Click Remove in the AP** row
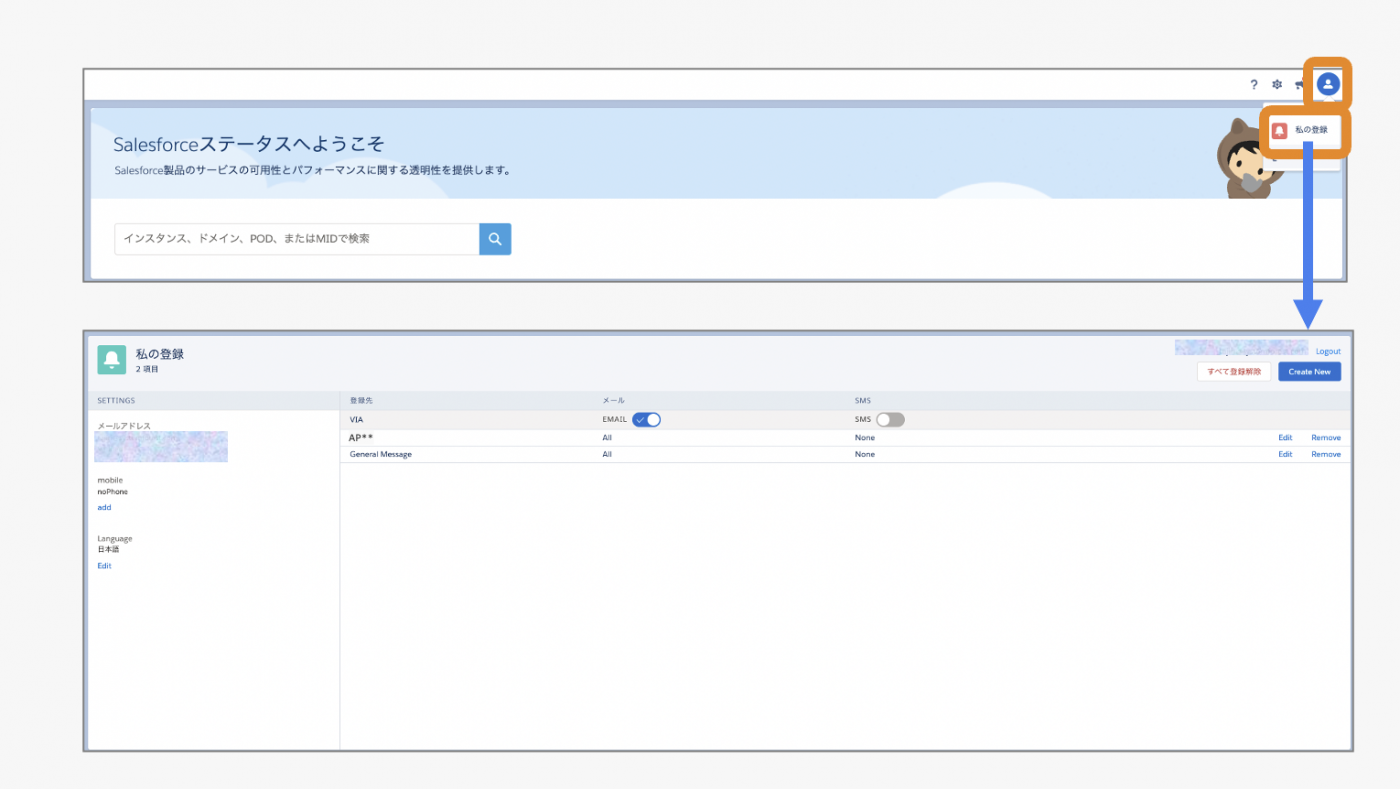Image resolution: width=1400 pixels, height=789 pixels. pyautogui.click(x=1326, y=438)
